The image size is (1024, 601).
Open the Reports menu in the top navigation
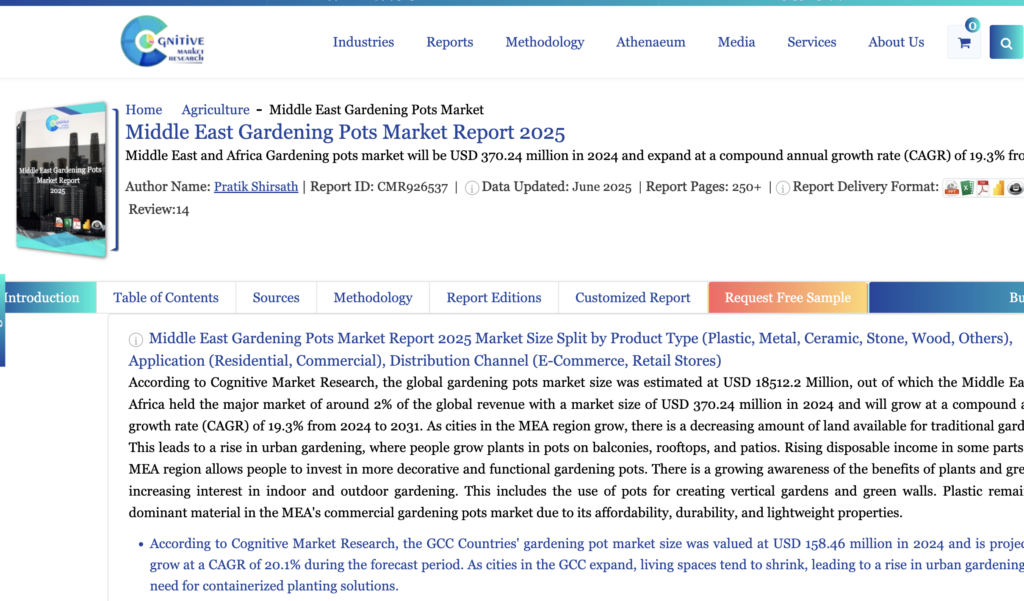[x=450, y=42]
